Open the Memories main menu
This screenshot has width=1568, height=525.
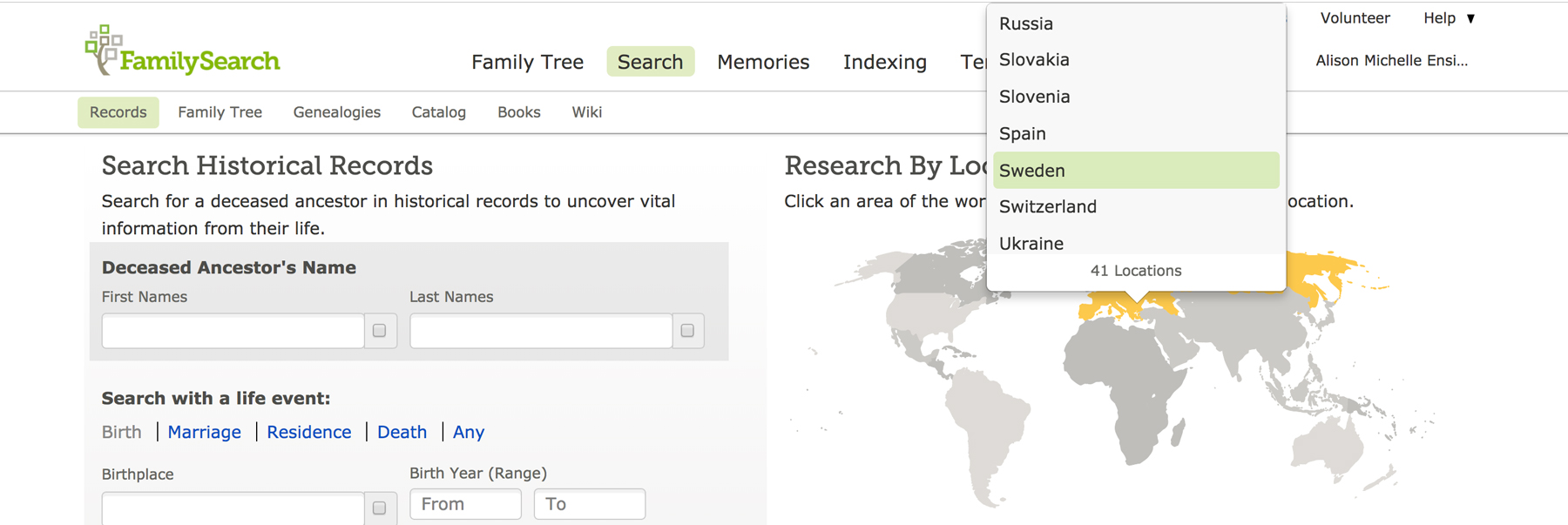[763, 62]
